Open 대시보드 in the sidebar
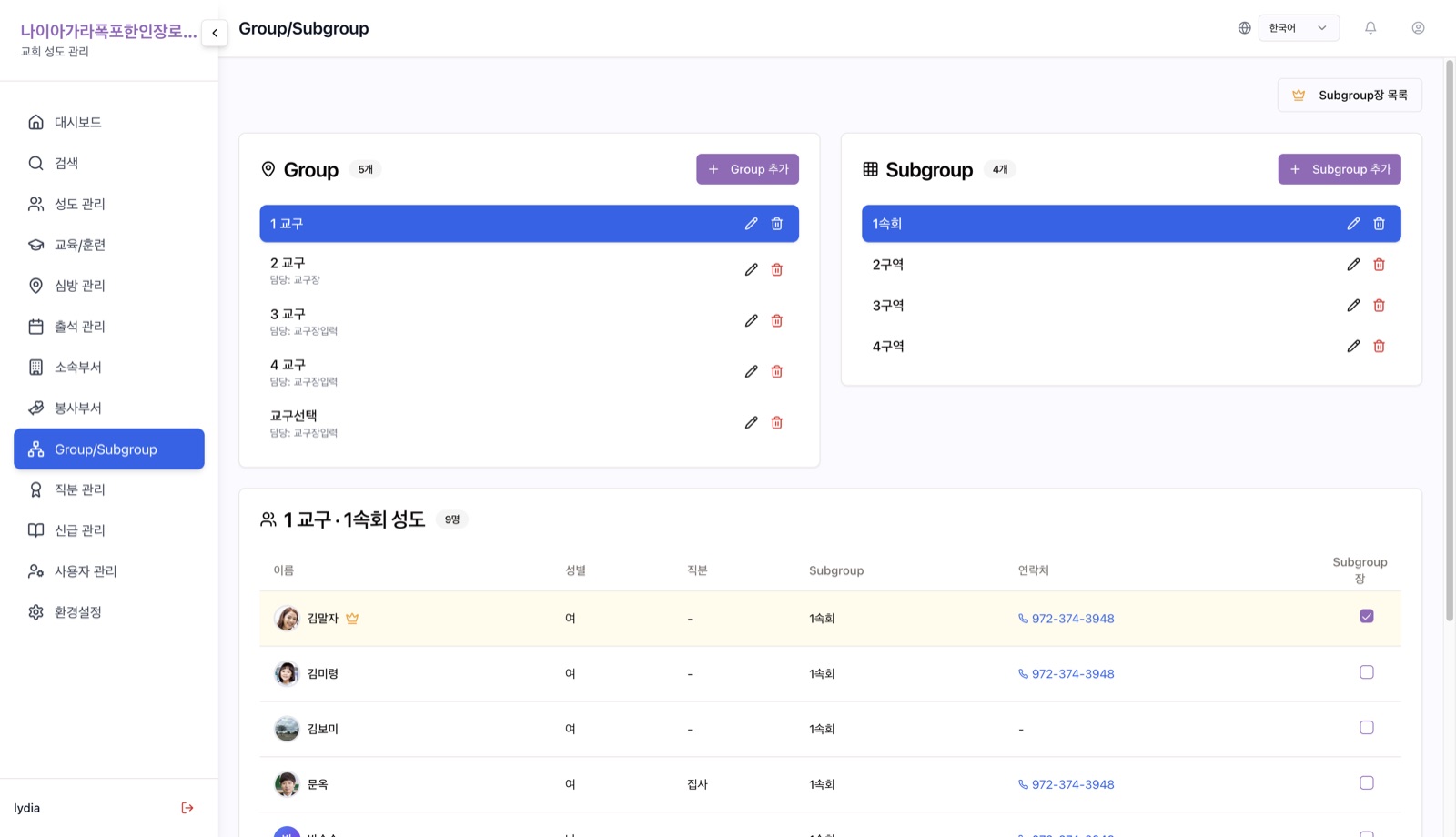Viewport: 1456px width, 837px height. [x=109, y=122]
